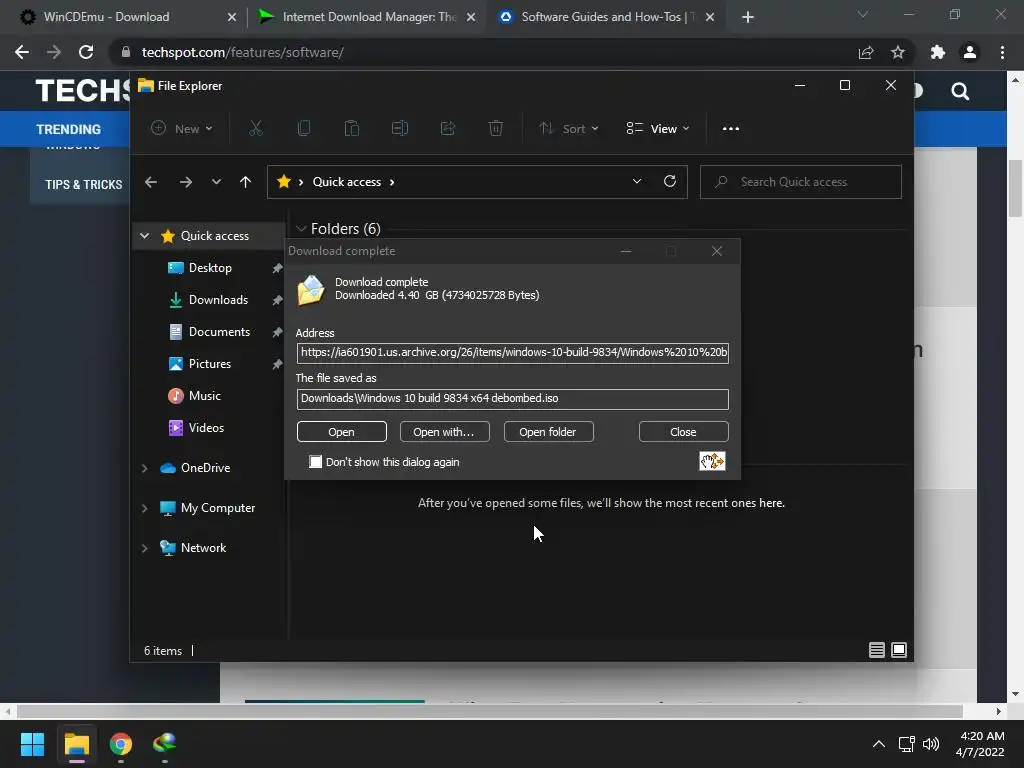This screenshot has height=768, width=1024.
Task: Click the browser horizontal scrollbar
Action: pos(490,711)
